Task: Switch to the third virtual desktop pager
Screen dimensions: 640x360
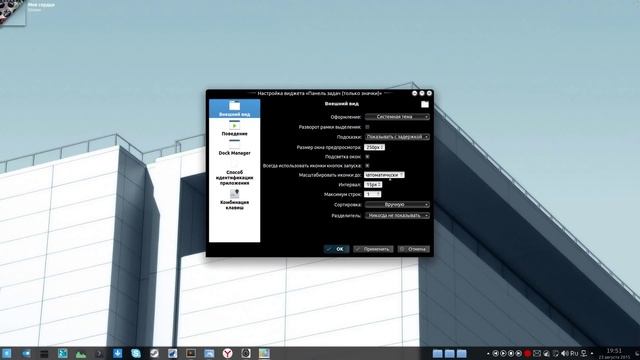Action: pos(462,354)
